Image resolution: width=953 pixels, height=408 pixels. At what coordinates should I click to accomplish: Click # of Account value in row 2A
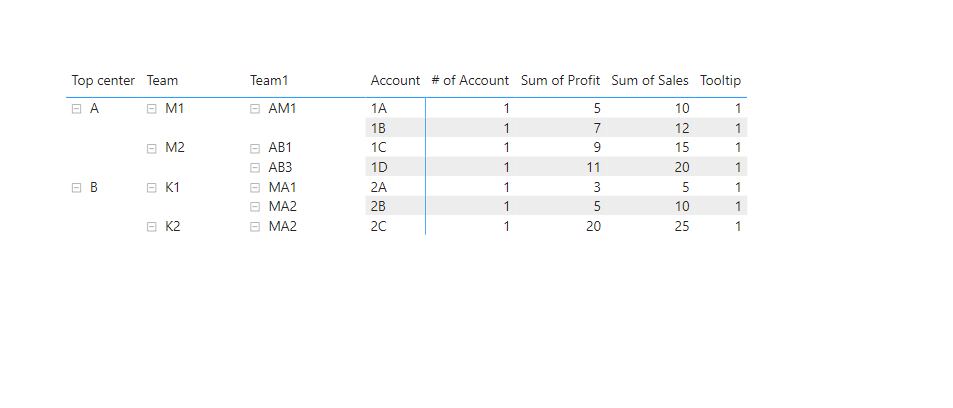(x=506, y=187)
